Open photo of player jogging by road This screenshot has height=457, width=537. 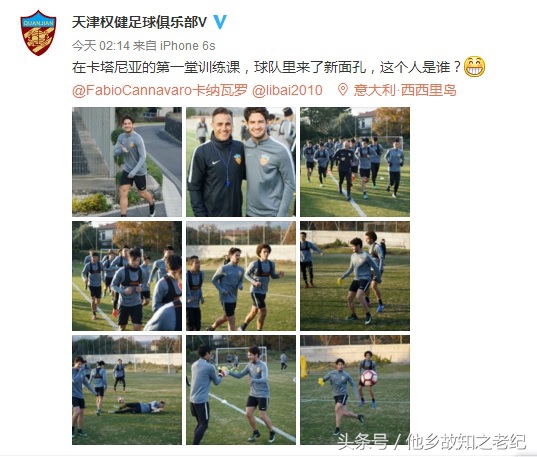click(x=127, y=162)
